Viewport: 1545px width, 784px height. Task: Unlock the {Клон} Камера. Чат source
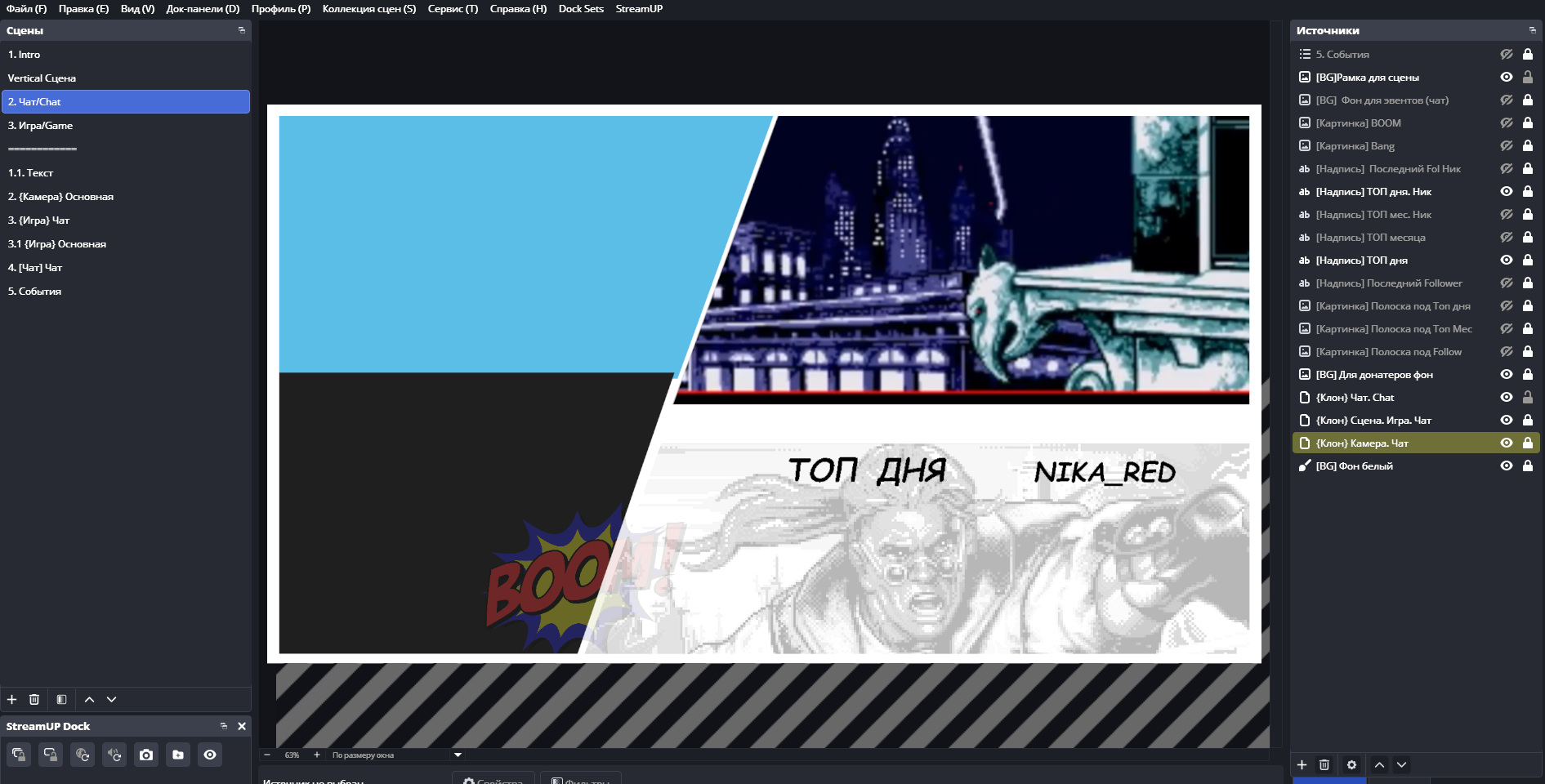(x=1528, y=443)
